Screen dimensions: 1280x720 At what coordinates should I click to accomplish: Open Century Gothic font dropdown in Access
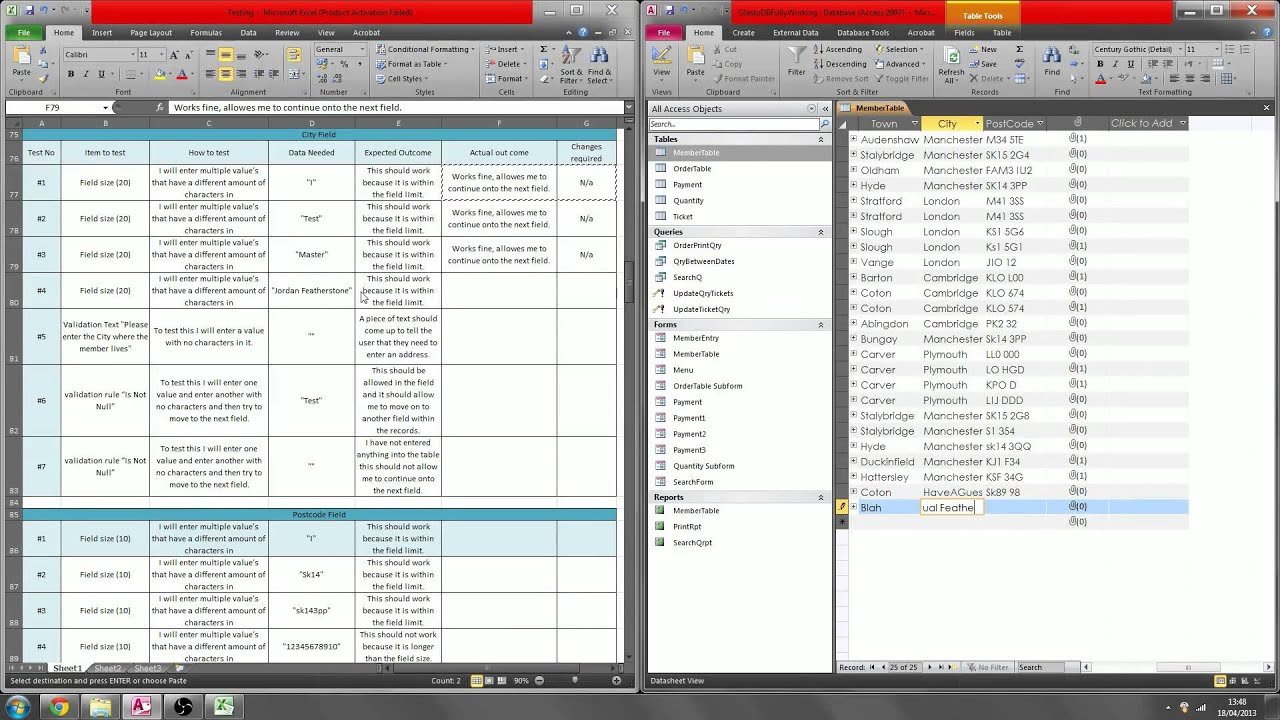click(1178, 49)
